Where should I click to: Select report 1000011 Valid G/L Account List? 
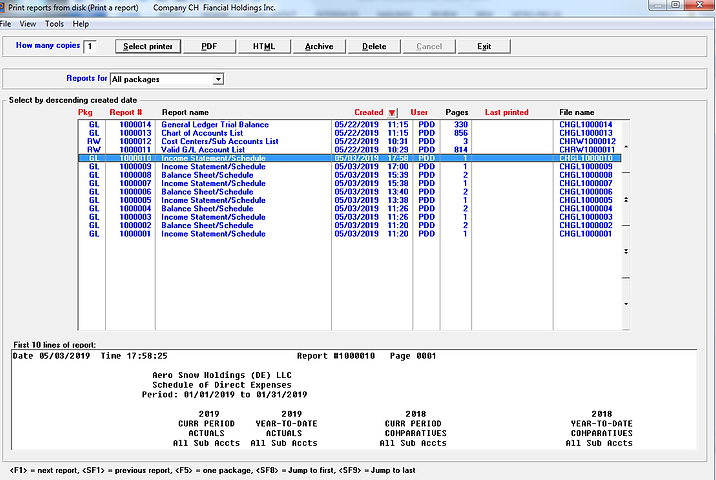click(x=349, y=150)
